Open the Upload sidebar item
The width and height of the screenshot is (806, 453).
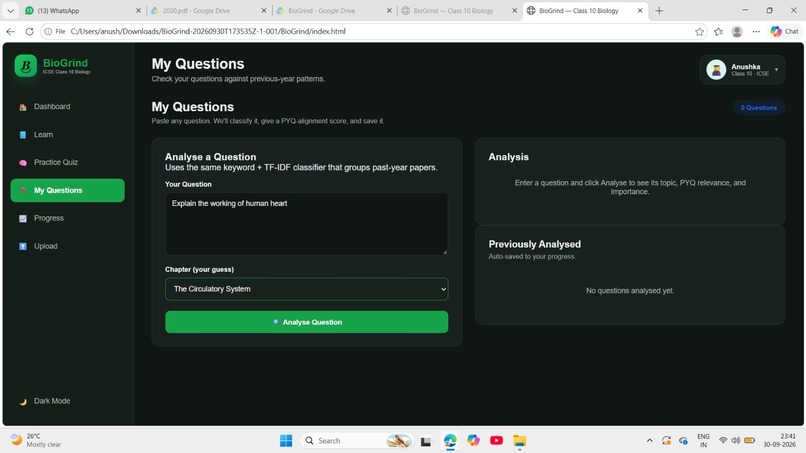click(x=67, y=246)
